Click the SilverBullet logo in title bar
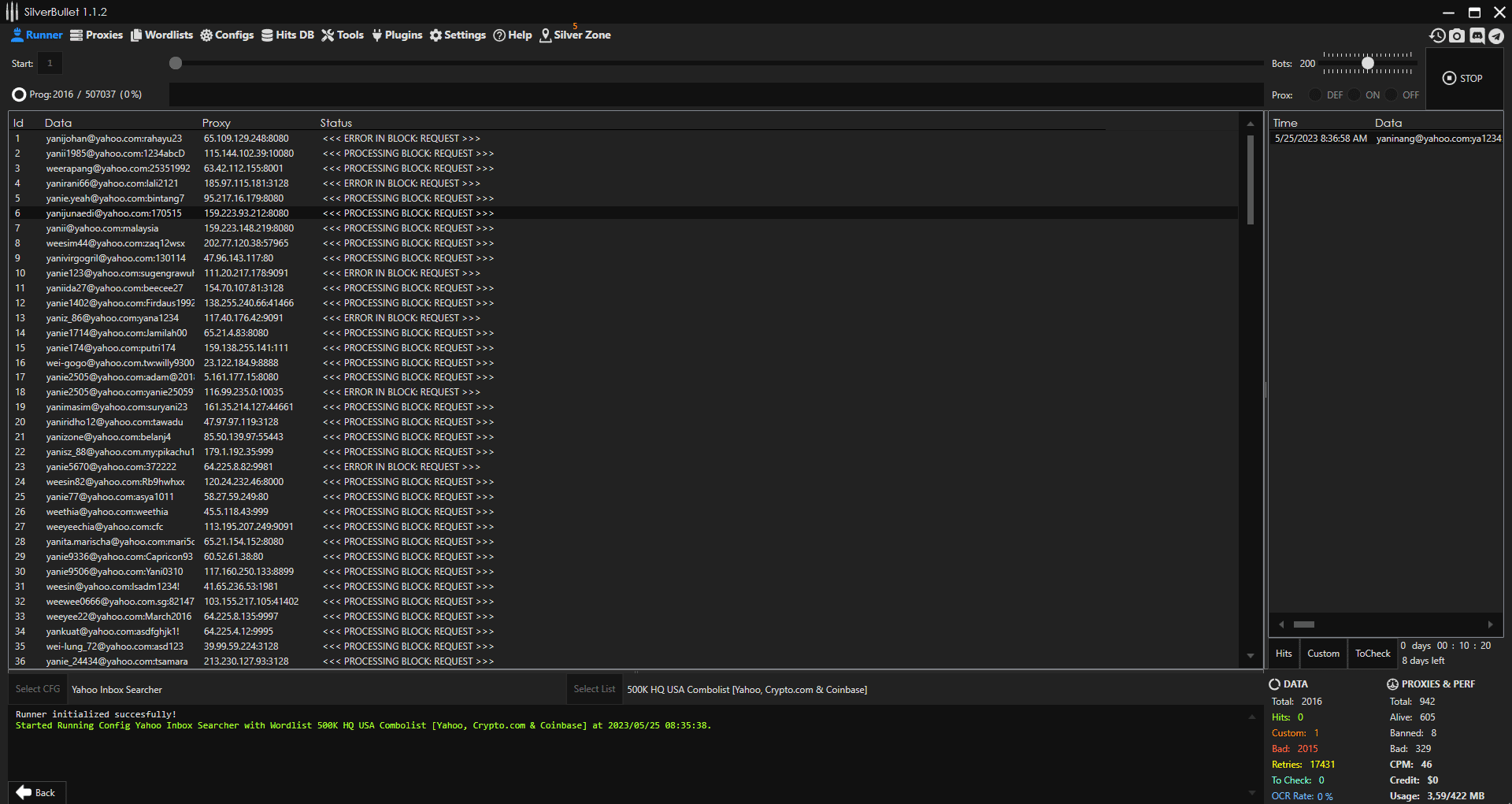 tap(12, 12)
